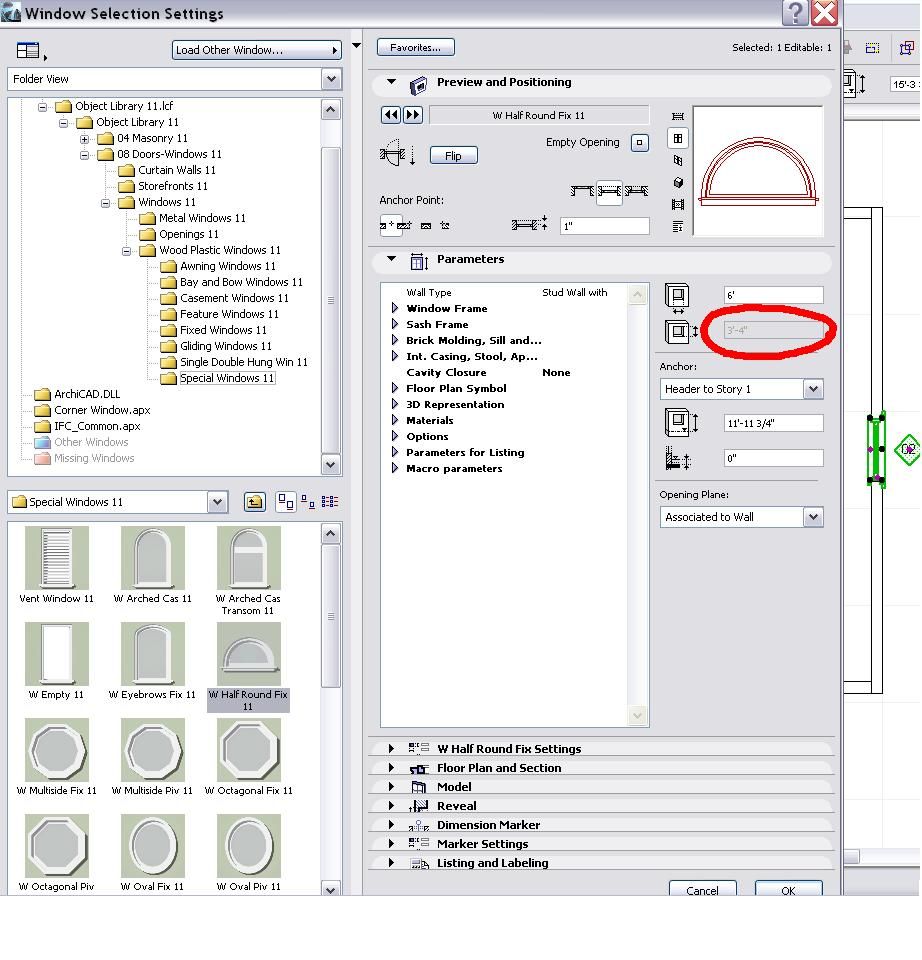Select the Feature Windows 11 folder

coord(229,314)
